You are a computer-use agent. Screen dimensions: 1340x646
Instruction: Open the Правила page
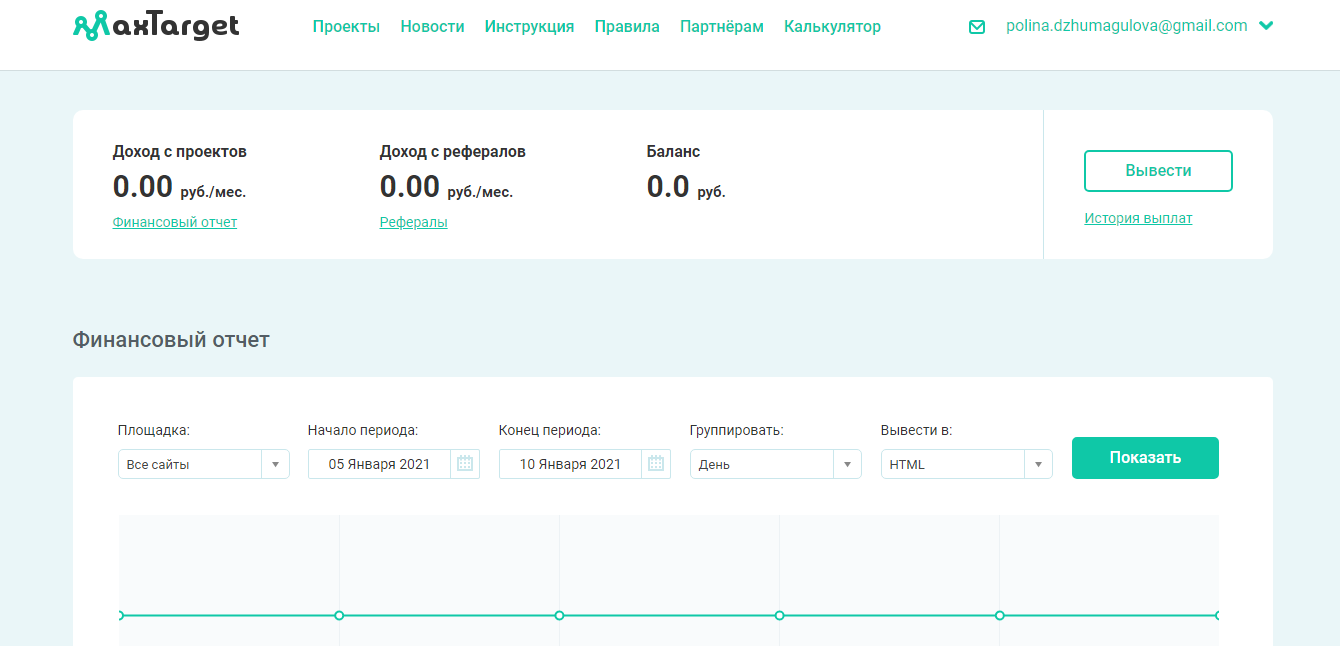[x=627, y=27]
